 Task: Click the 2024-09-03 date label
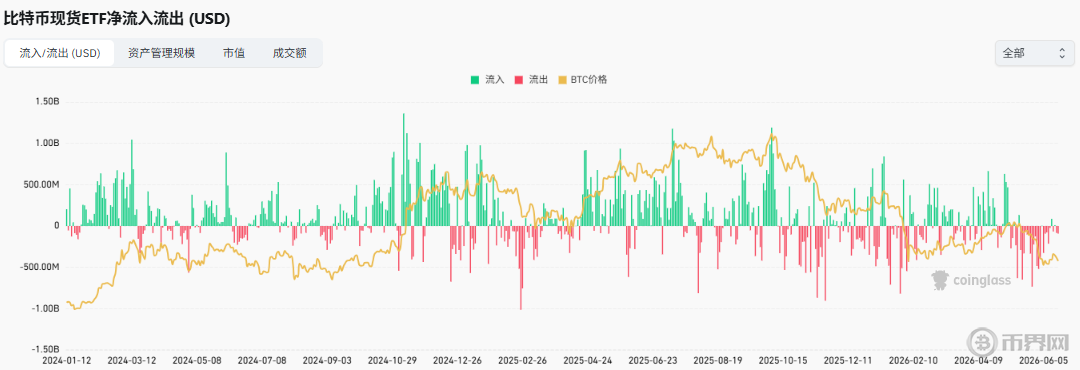(326, 360)
